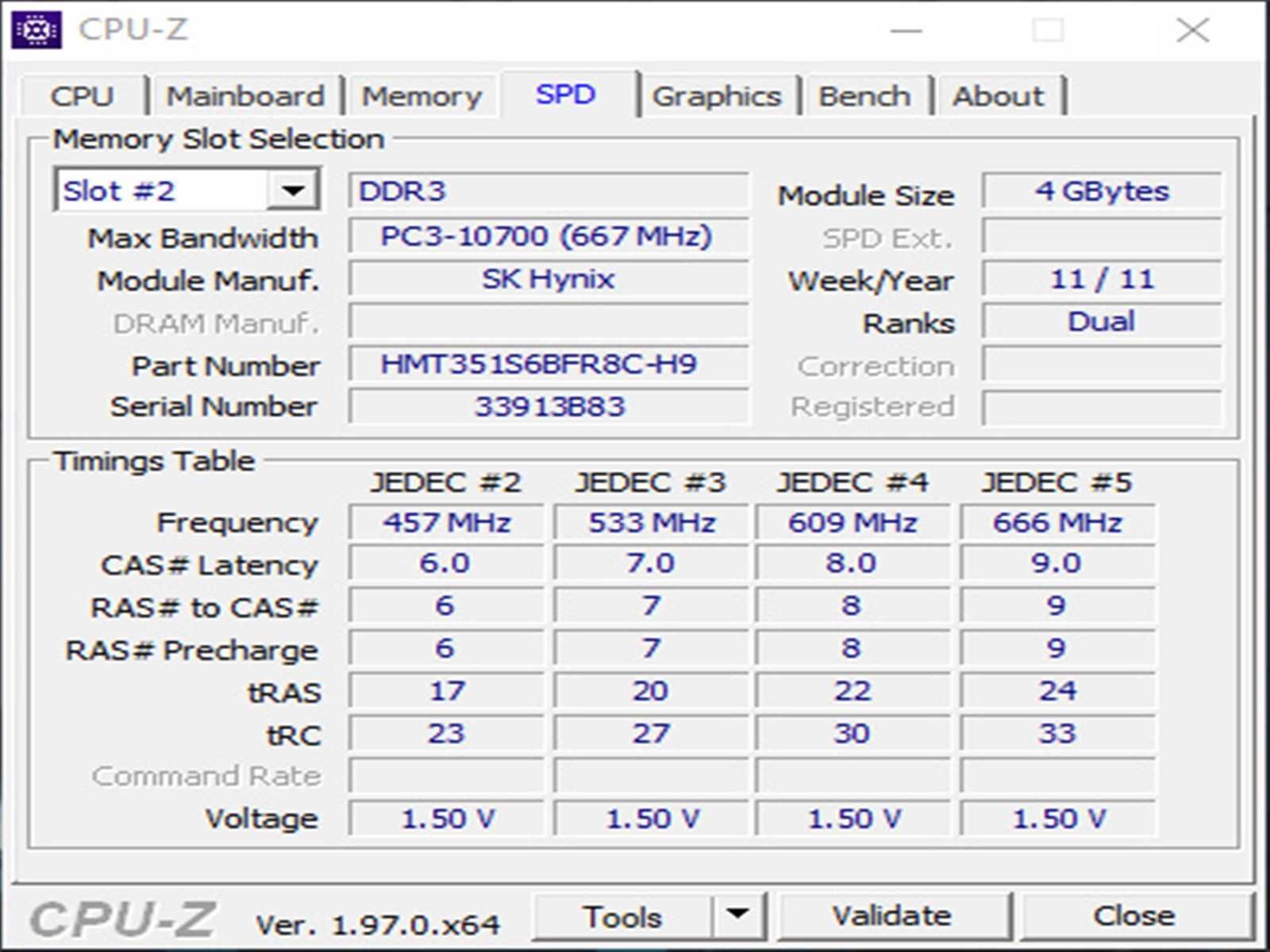This screenshot has width=1270, height=952.
Task: Click the tRC value 27
Action: (x=652, y=733)
